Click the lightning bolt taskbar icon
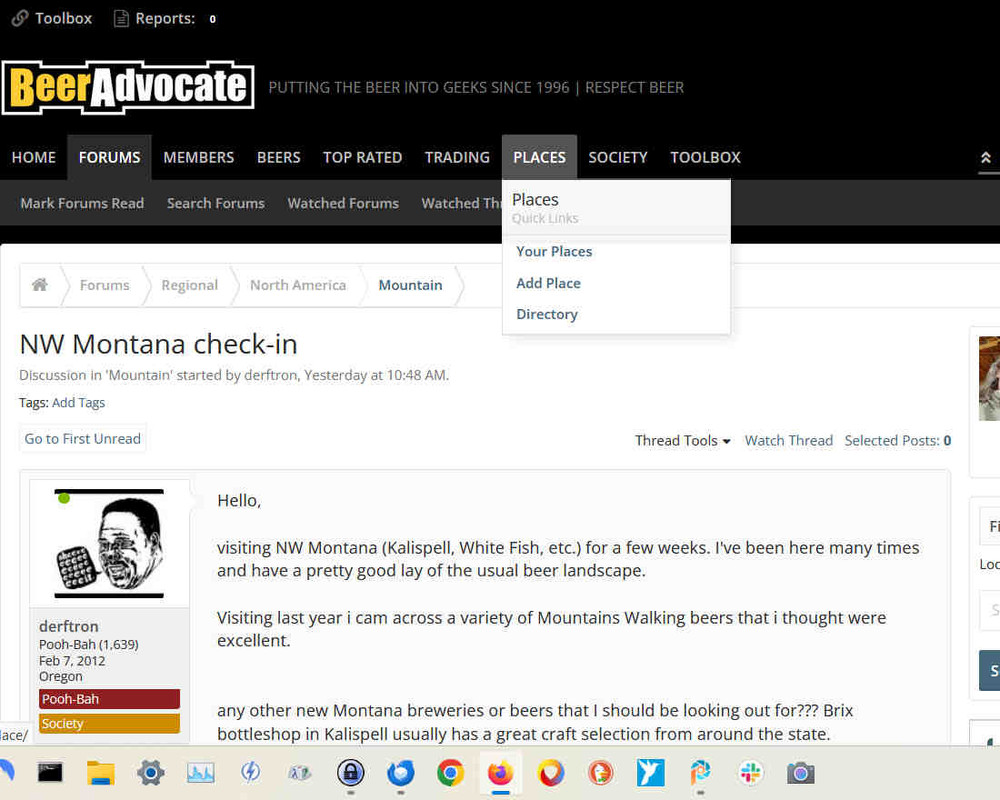Image resolution: width=1000 pixels, height=800 pixels. pos(250,773)
